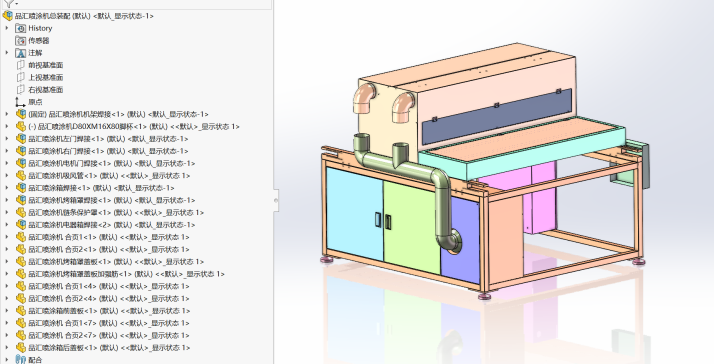Click the 右门焊接<1> subassembly icon
The width and height of the screenshot is (714, 364).
click(x=20, y=151)
